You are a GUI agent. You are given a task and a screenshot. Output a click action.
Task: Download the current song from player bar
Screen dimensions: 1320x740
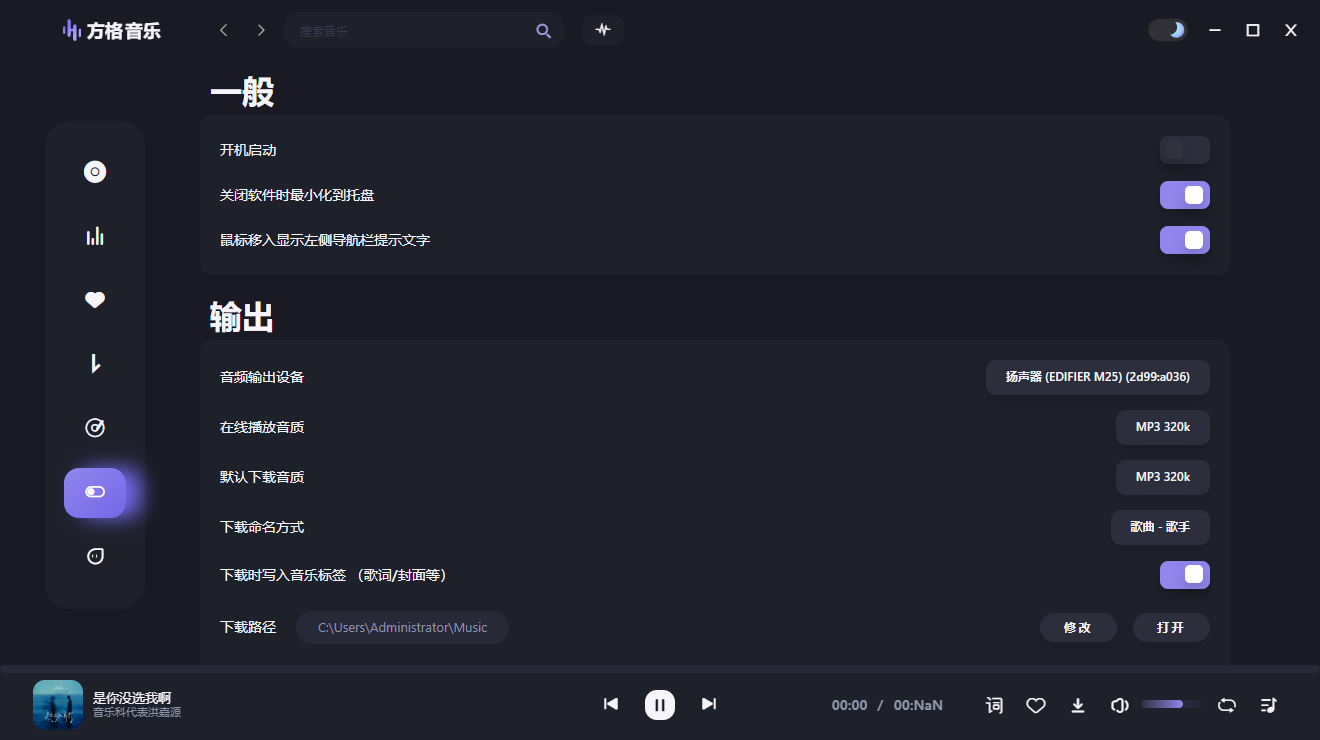pos(1078,705)
